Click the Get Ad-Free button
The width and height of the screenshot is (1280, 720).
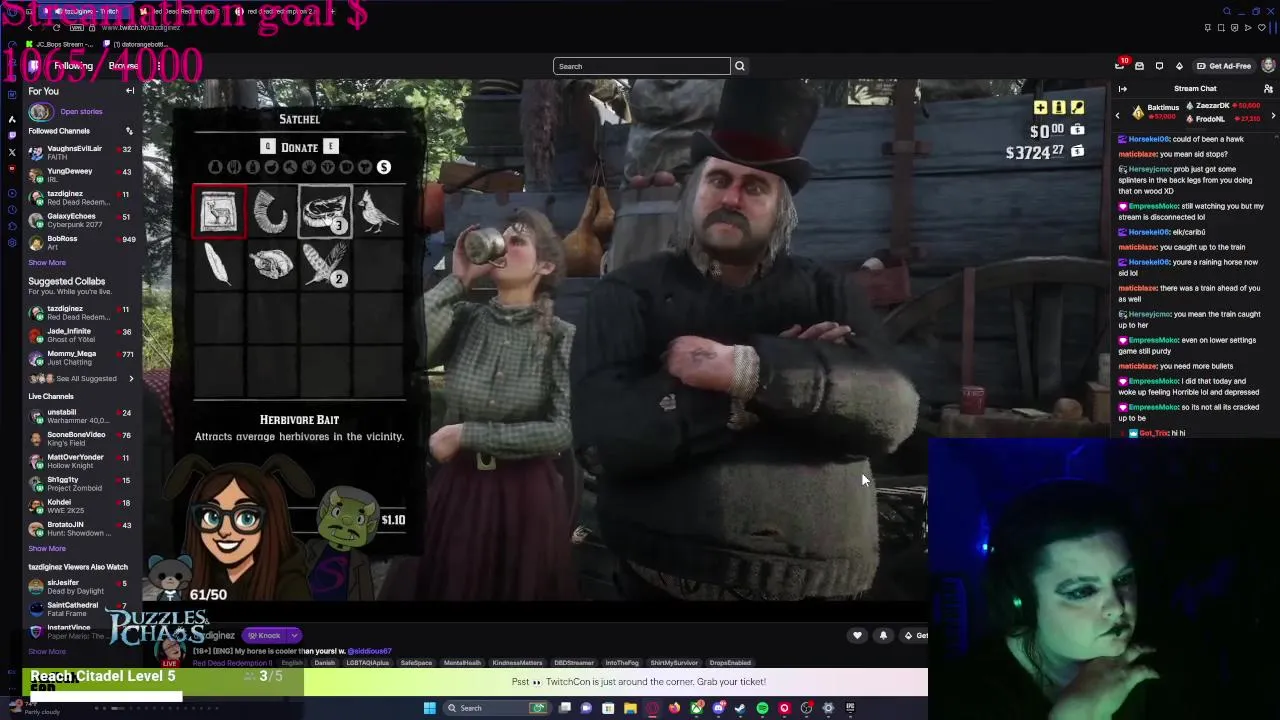tap(1224, 66)
